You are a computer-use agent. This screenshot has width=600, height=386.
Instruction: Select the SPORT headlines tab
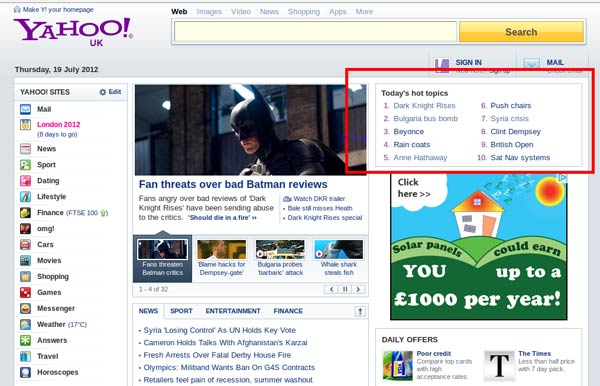tap(181, 311)
